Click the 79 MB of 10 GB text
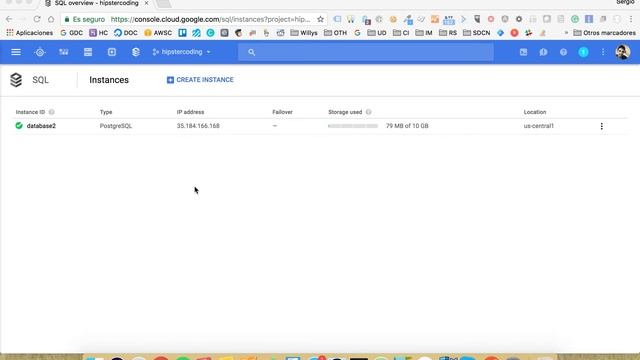This screenshot has height=360, width=640. pos(407,126)
